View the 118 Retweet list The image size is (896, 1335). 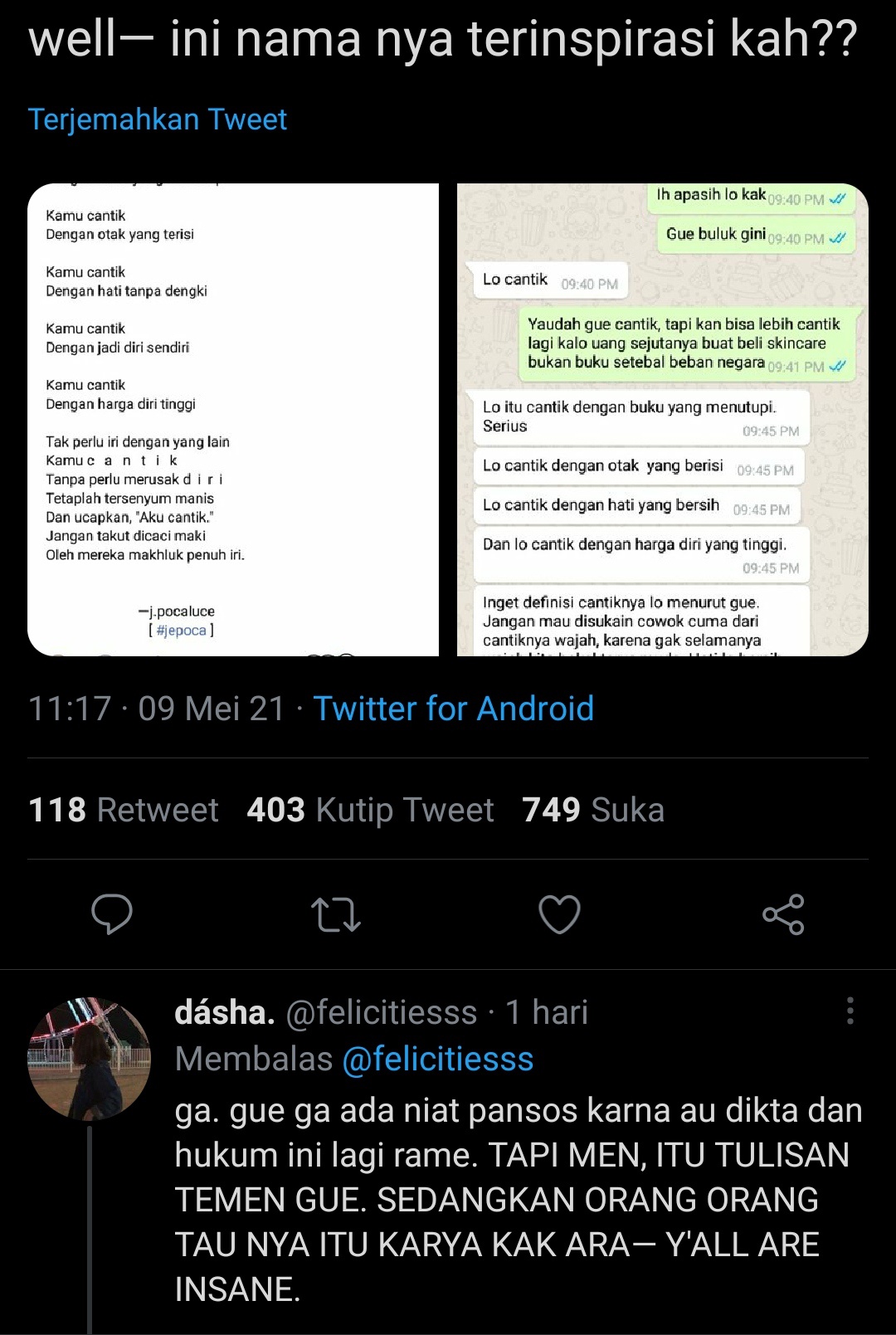(124, 810)
